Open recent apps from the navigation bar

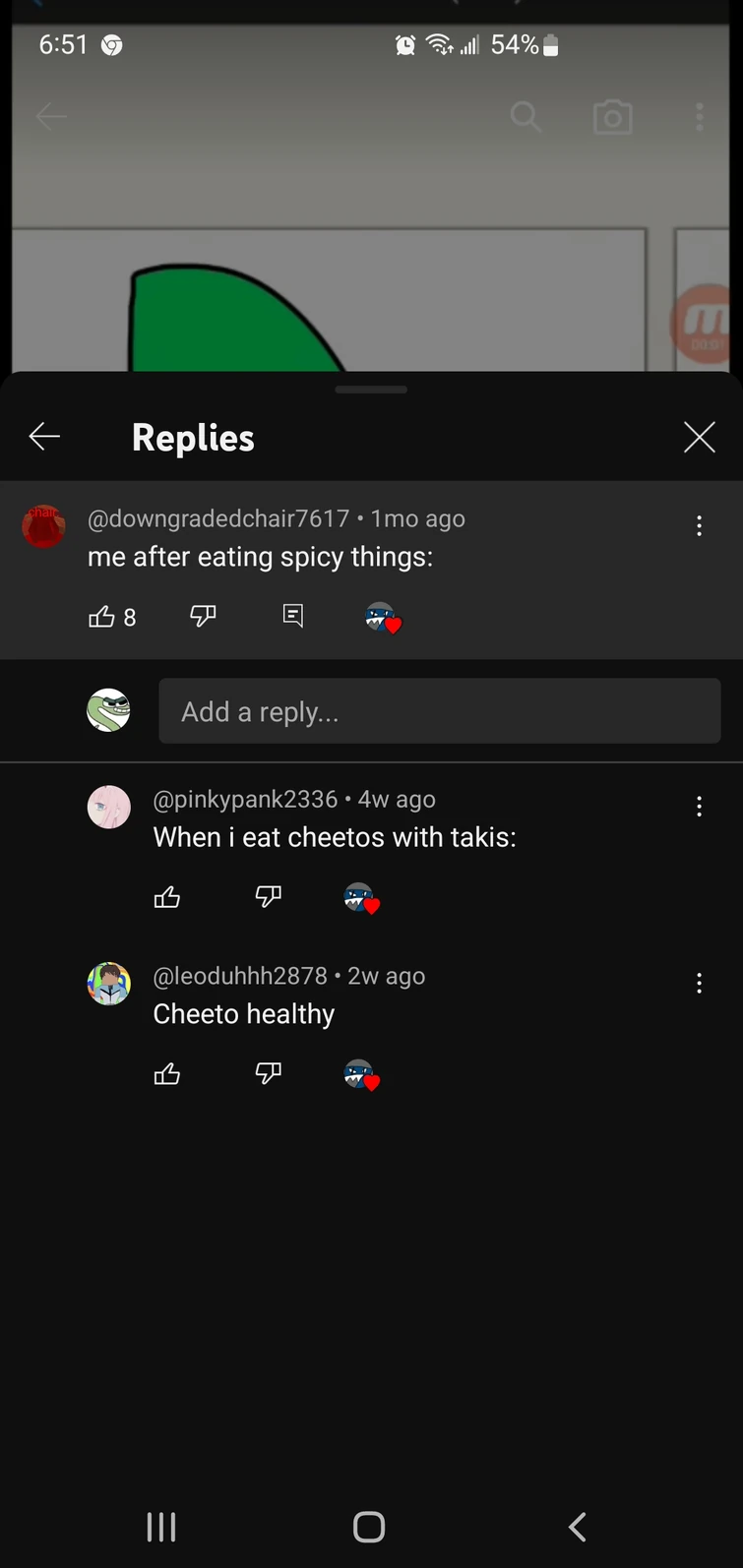160,1526
